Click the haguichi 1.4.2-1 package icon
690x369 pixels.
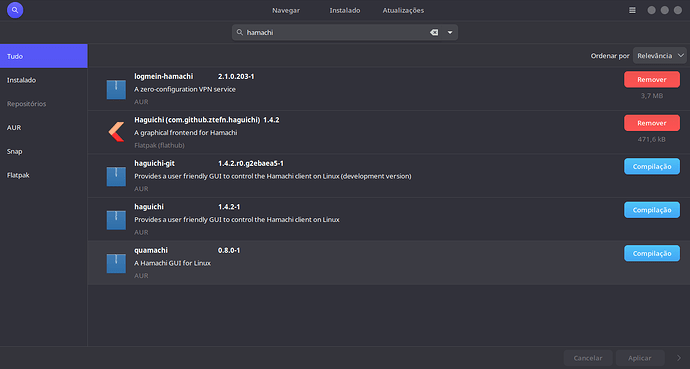[116, 219]
